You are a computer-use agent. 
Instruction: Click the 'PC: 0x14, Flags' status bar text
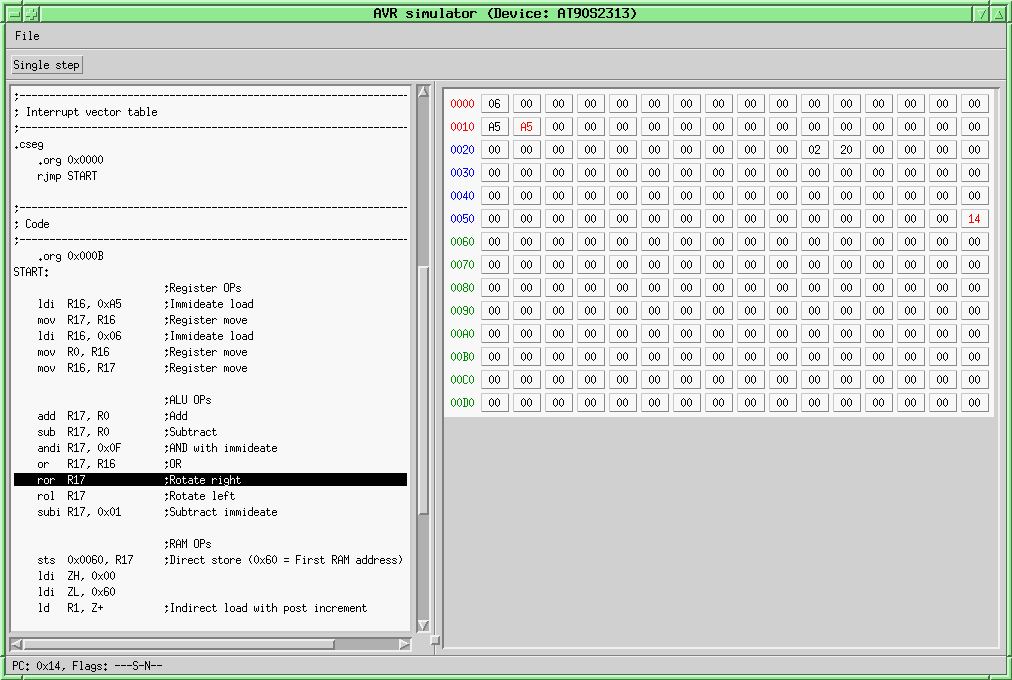point(87,666)
